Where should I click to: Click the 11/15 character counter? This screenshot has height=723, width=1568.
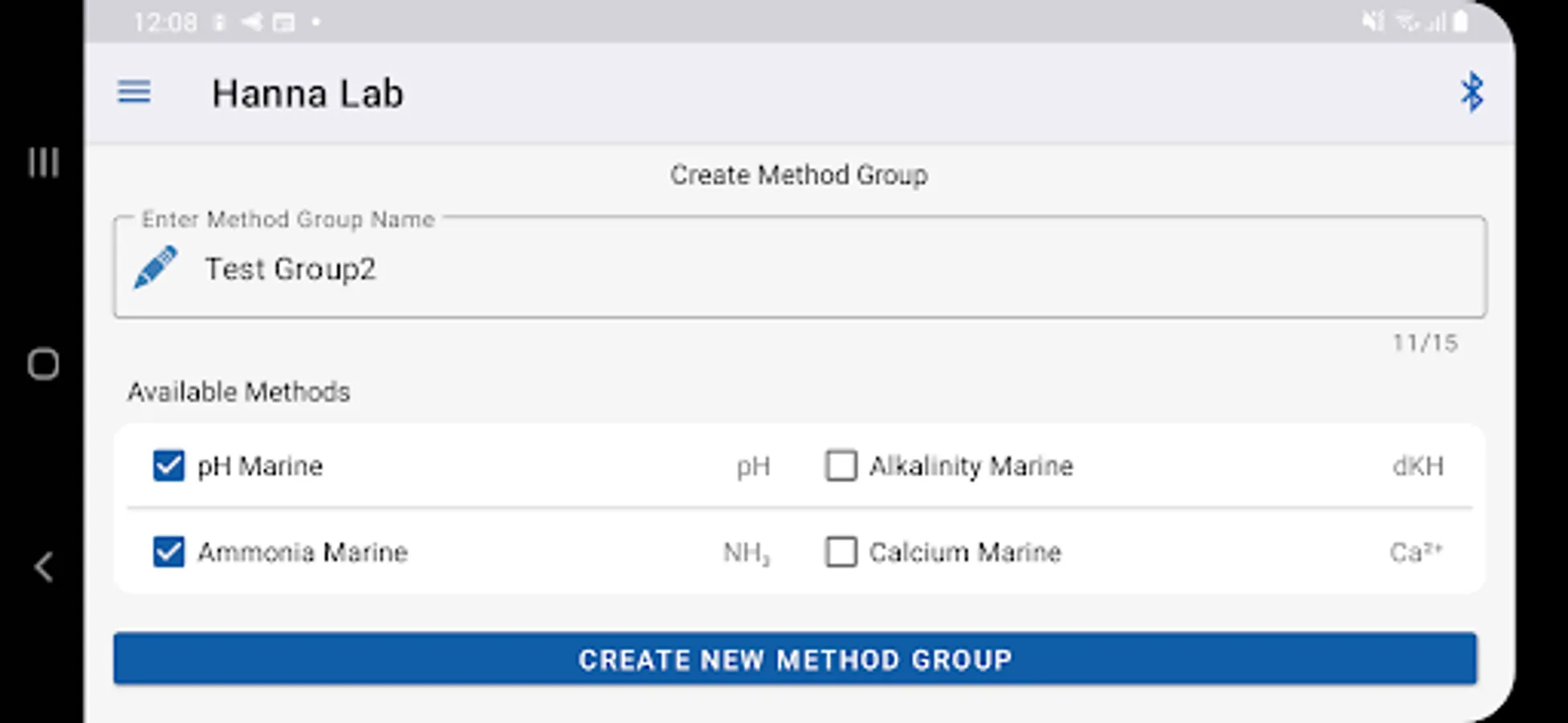click(1424, 343)
